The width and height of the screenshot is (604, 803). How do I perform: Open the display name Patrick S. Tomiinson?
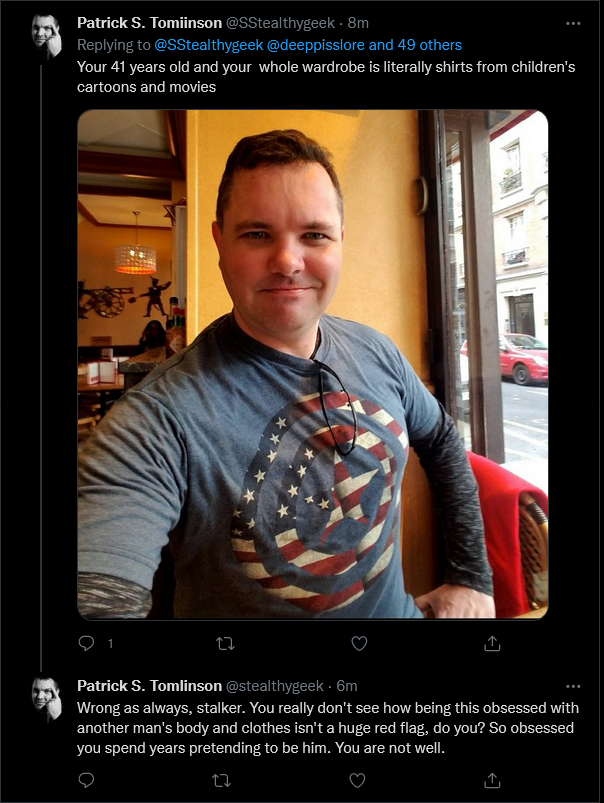149,23
